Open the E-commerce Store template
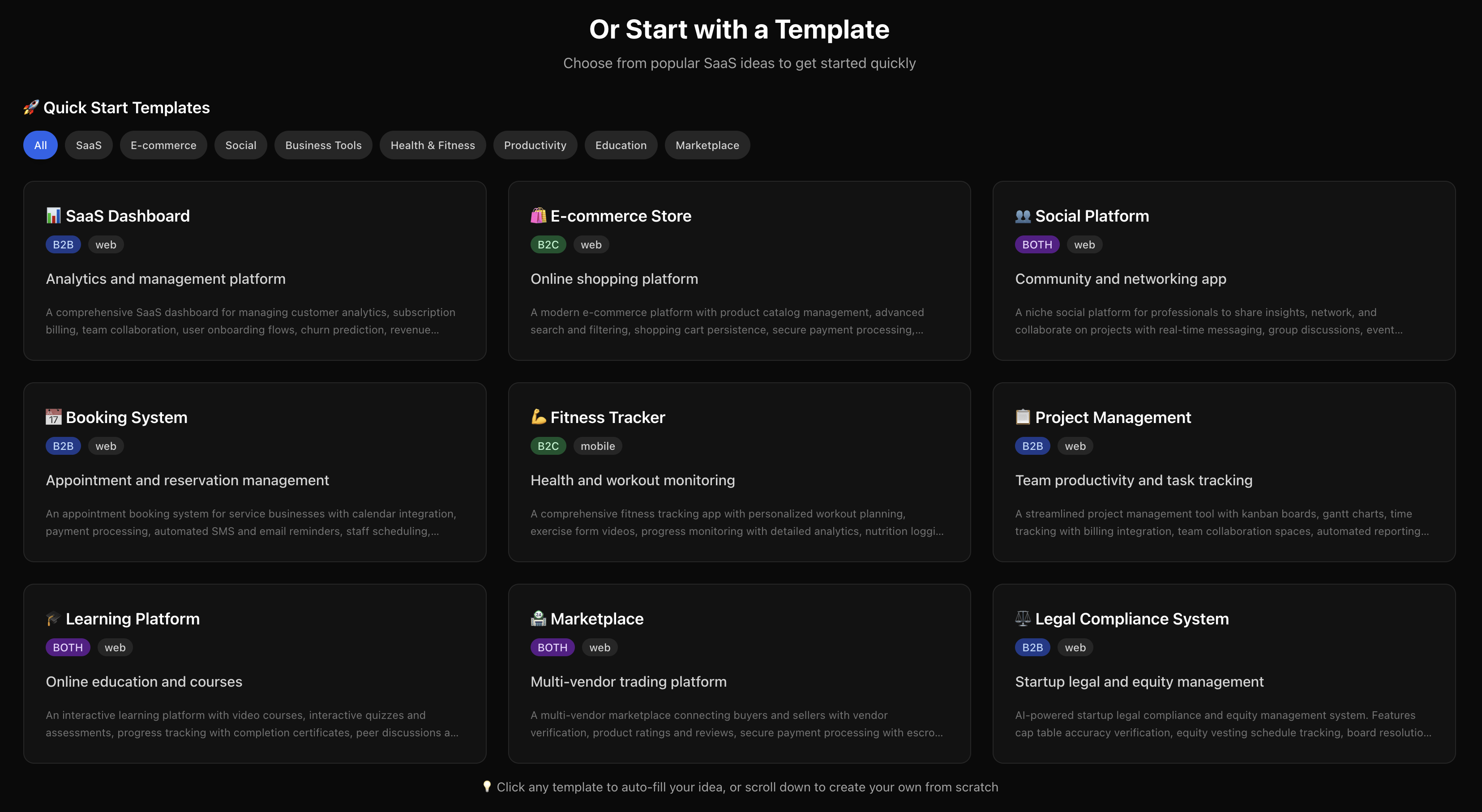The image size is (1482, 812). pyautogui.click(x=740, y=271)
